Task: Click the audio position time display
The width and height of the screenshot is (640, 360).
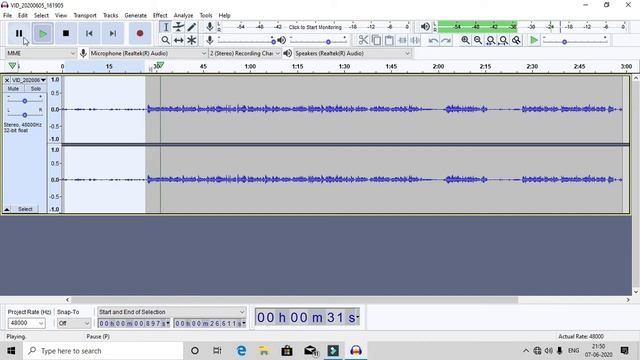Action: tap(307, 317)
